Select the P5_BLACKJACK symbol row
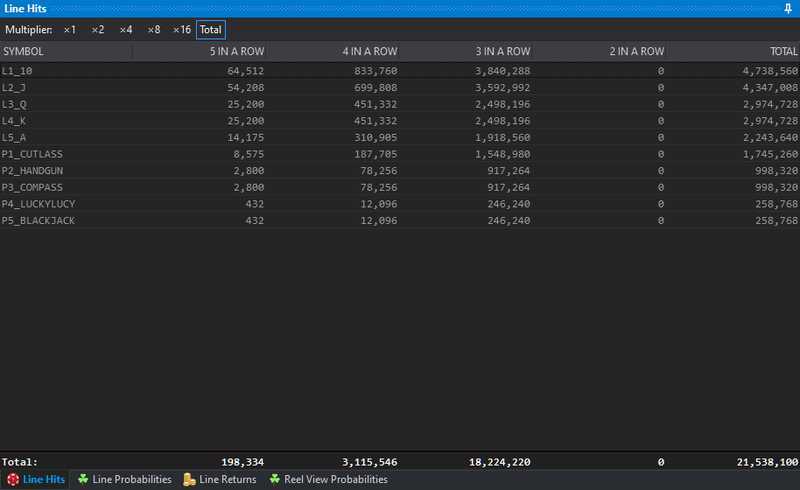The width and height of the screenshot is (800, 490). (x=400, y=220)
